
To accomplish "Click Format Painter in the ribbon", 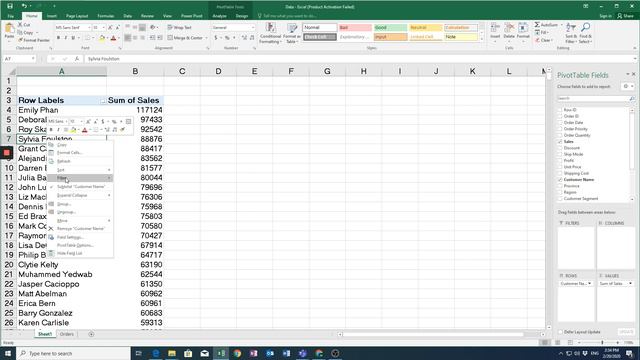I will [x=34, y=40].
